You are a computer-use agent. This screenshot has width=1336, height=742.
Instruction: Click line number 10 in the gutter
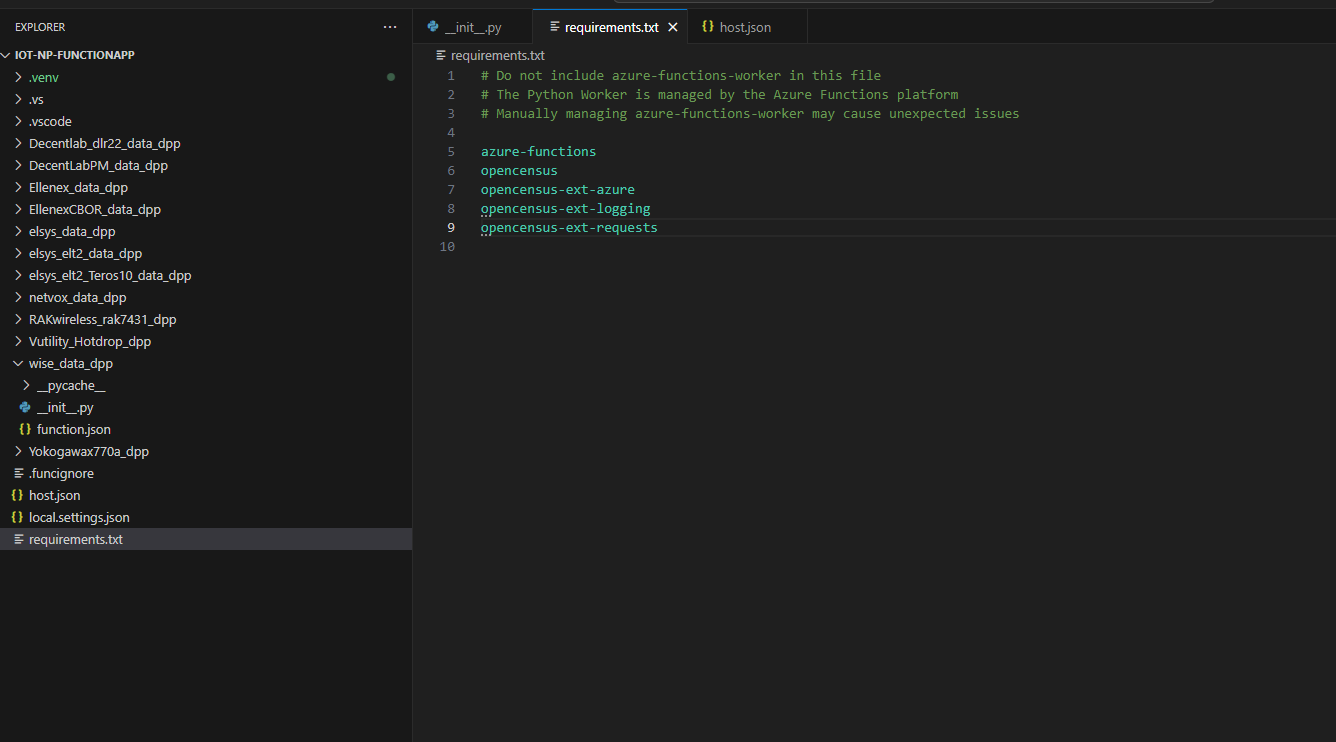coord(447,247)
